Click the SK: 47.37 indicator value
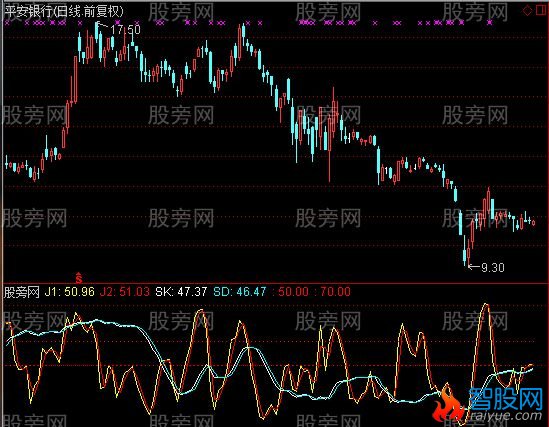The width and height of the screenshot is (549, 427). click(x=181, y=292)
